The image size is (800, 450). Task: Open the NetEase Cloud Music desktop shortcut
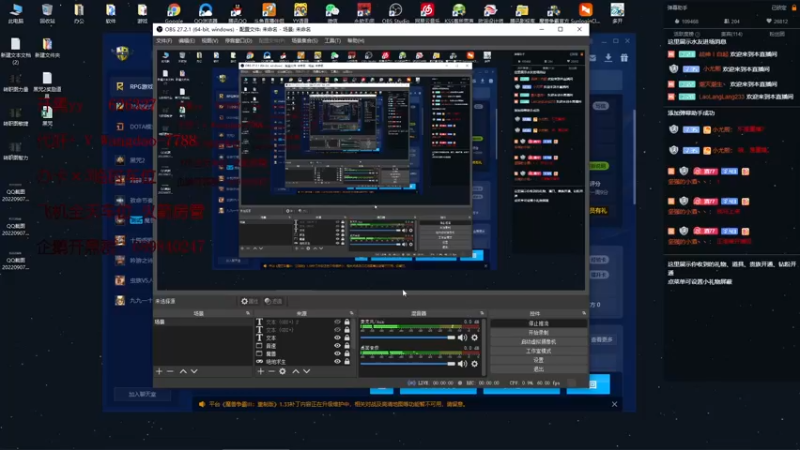pos(427,13)
